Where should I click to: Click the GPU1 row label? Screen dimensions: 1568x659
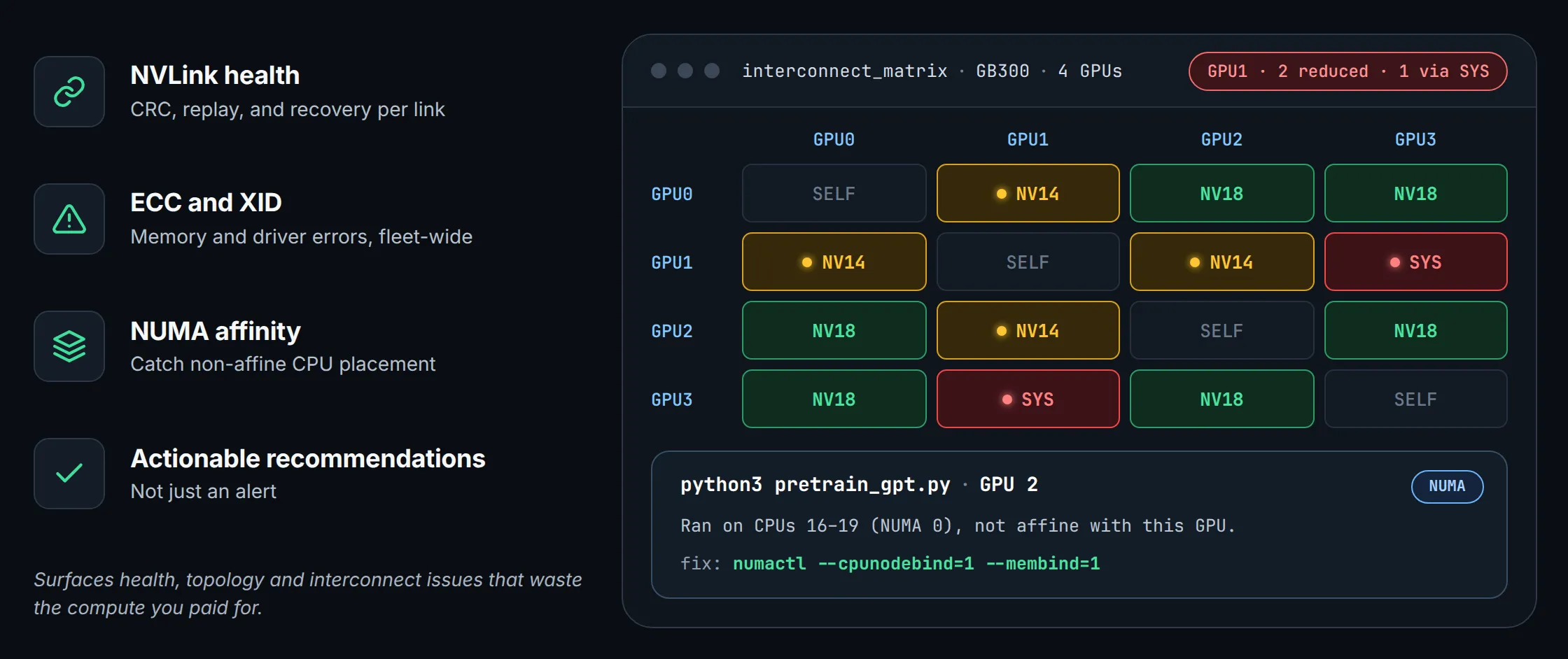pos(672,262)
